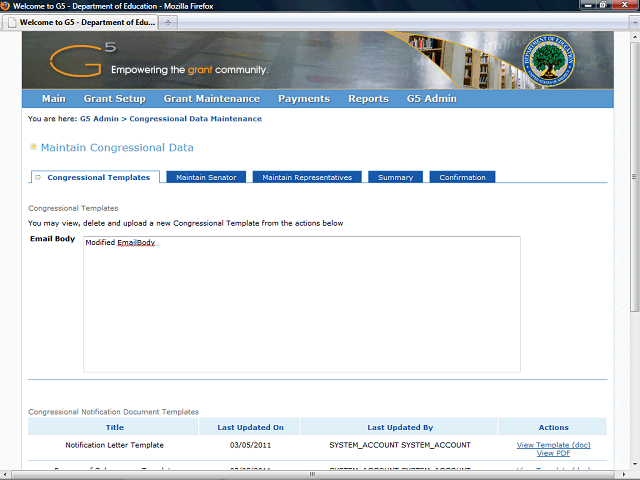Click the Firefox icon in title bar
The height and width of the screenshot is (480, 640).
pyautogui.click(x=5, y=6)
